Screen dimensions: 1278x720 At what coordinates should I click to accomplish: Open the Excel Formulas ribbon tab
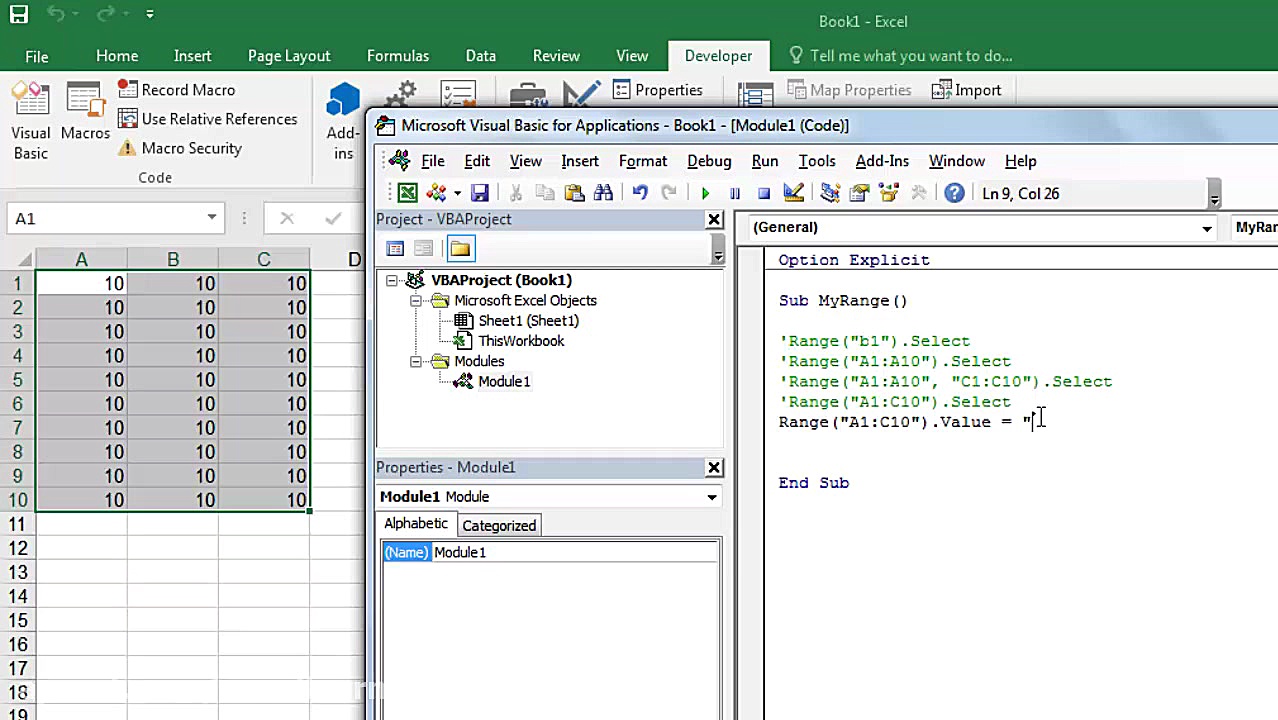tap(398, 56)
